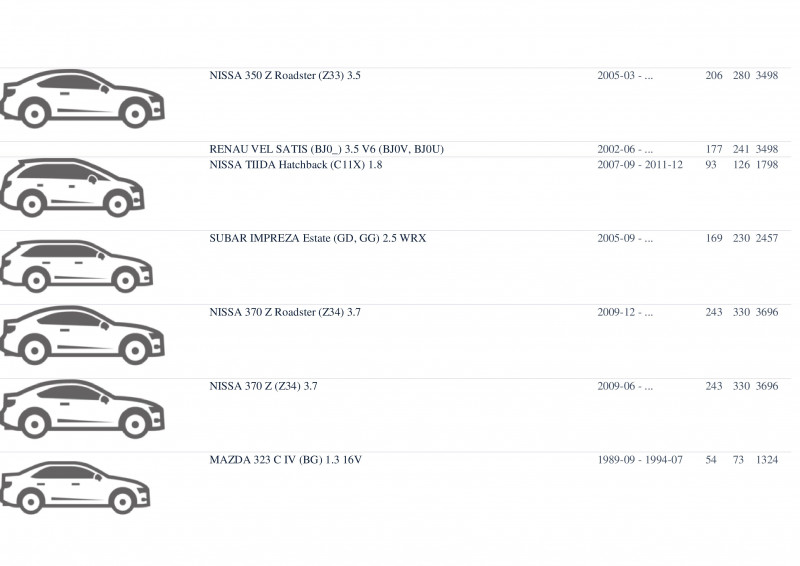Click the 2457 displacement value for Impreza

767,238
